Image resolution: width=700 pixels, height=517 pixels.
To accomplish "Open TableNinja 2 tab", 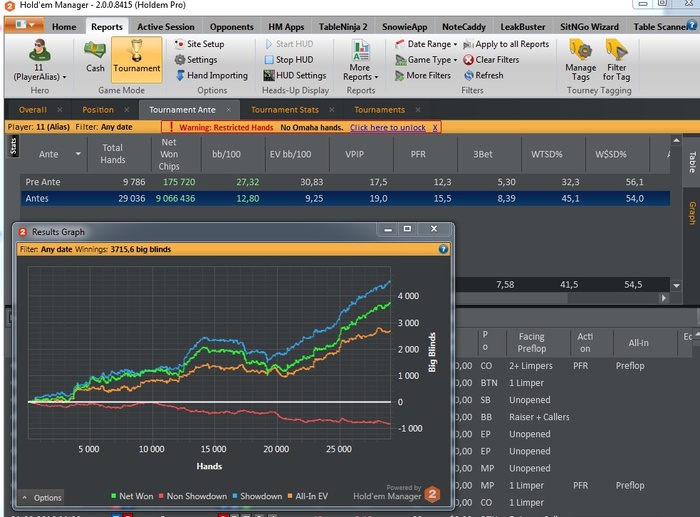I will pyautogui.click(x=343, y=27).
